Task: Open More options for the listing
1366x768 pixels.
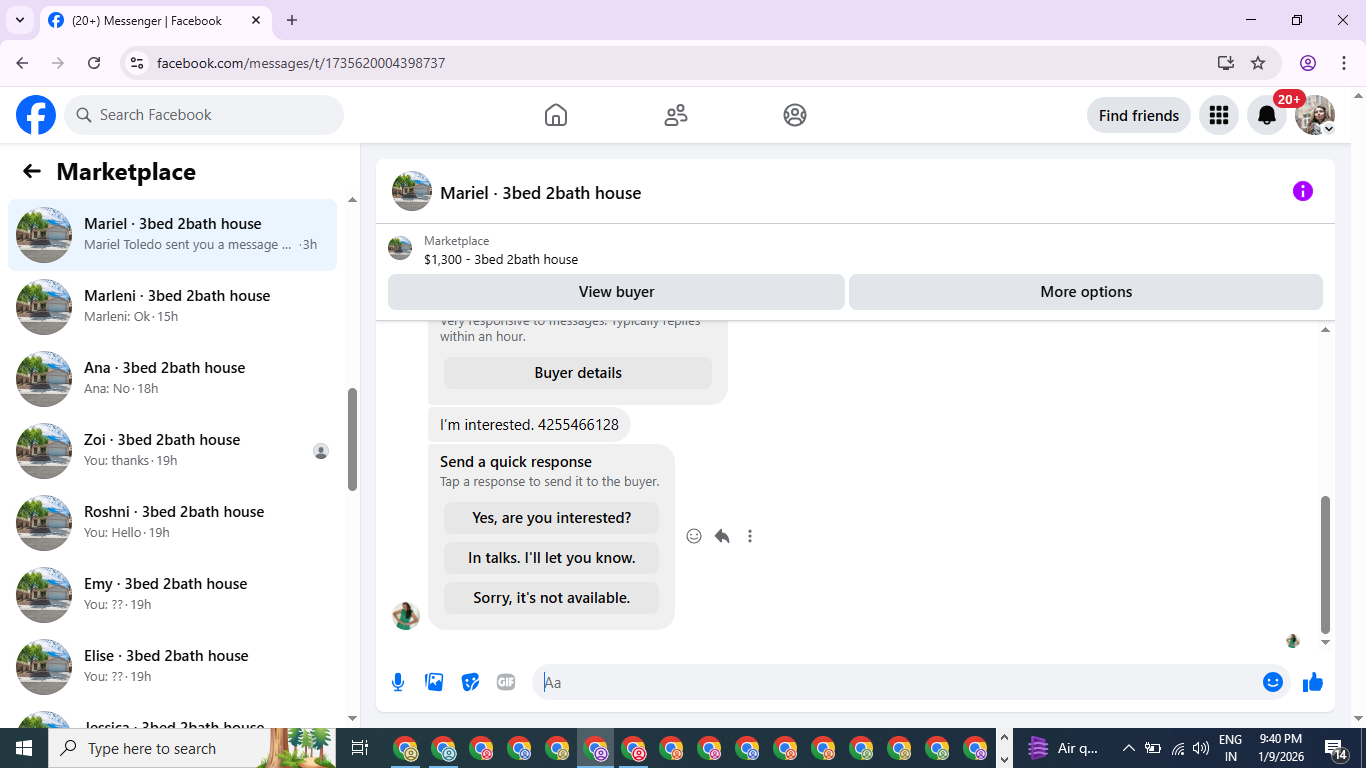Action: tap(1086, 292)
